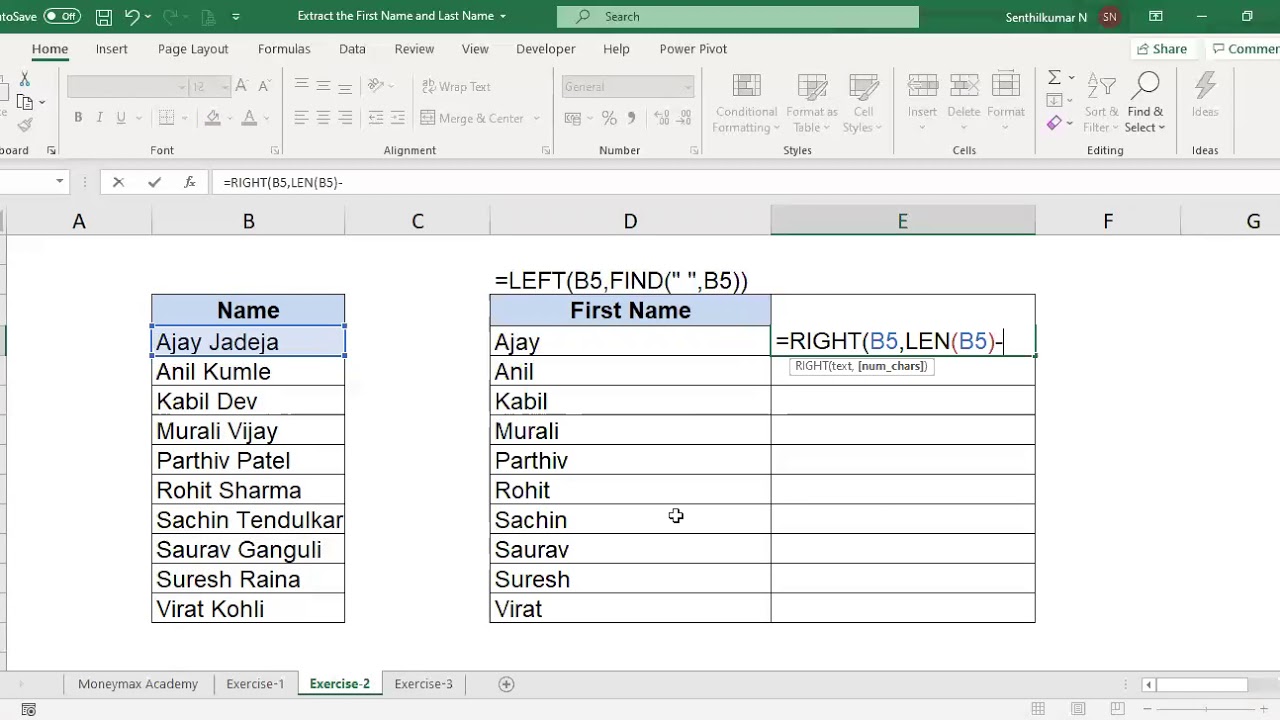Open the Formulas tab
1280x720 pixels.
tap(284, 48)
